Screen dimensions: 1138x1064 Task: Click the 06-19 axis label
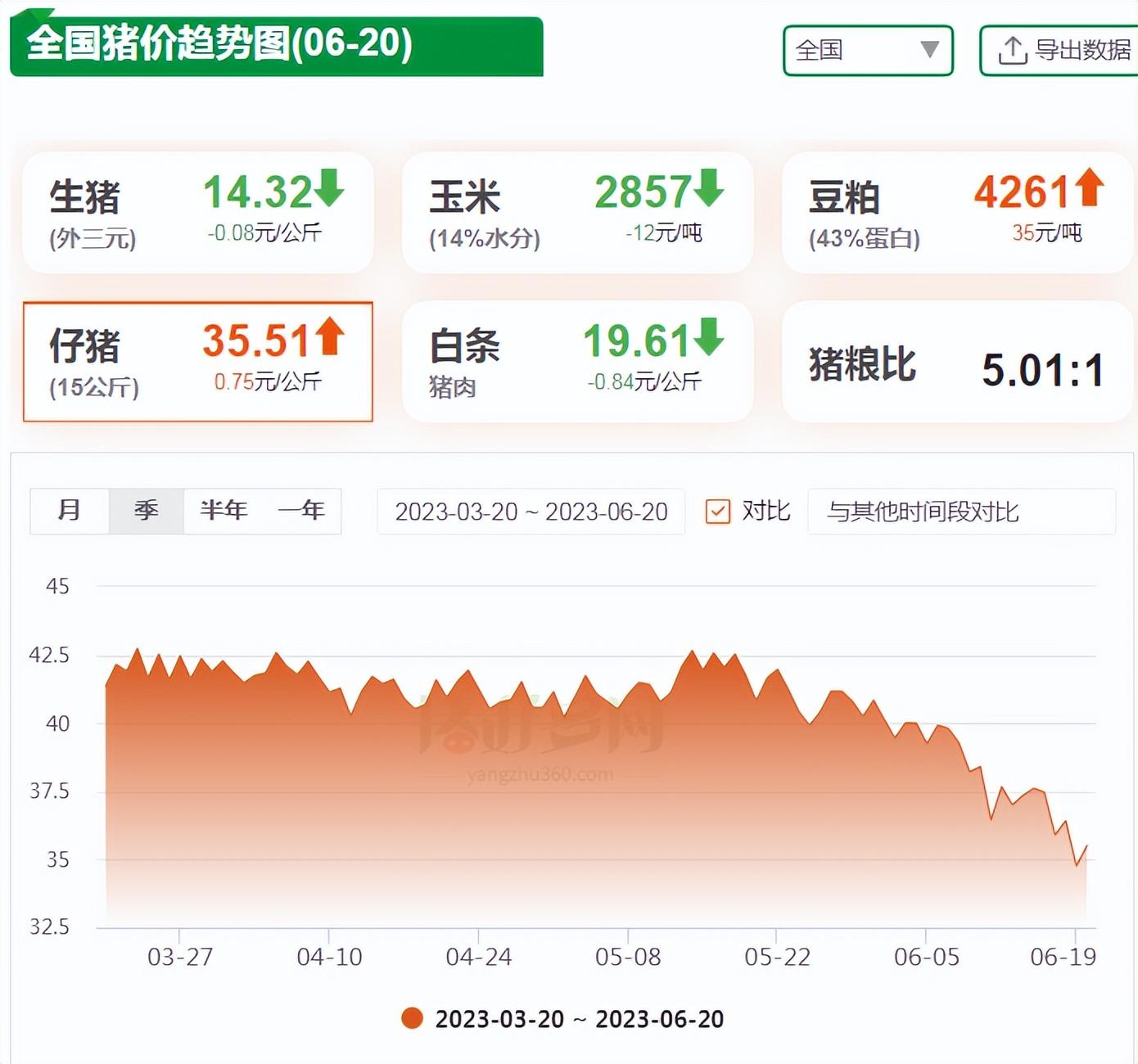click(1063, 957)
